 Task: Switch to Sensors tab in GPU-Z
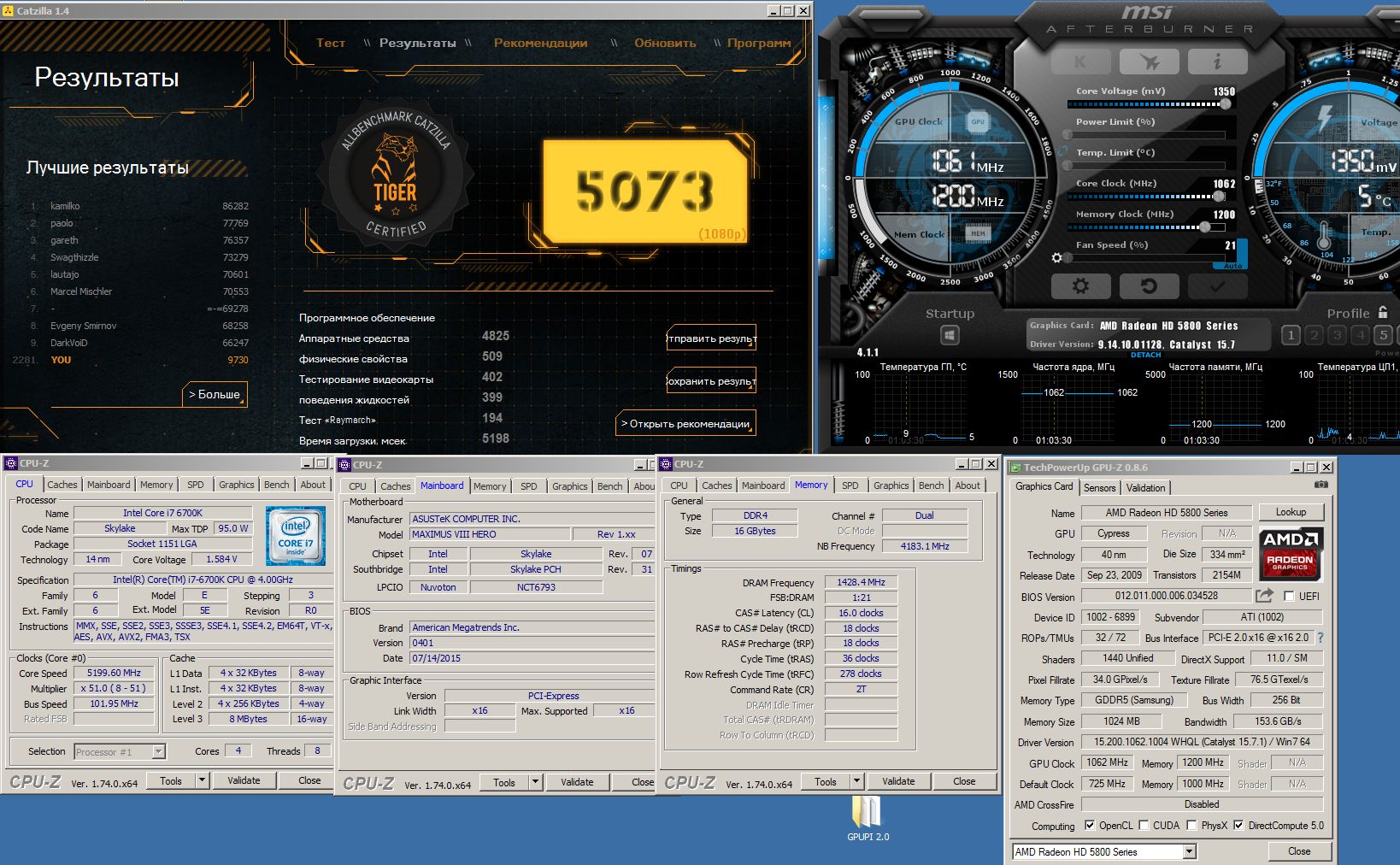[1099, 488]
